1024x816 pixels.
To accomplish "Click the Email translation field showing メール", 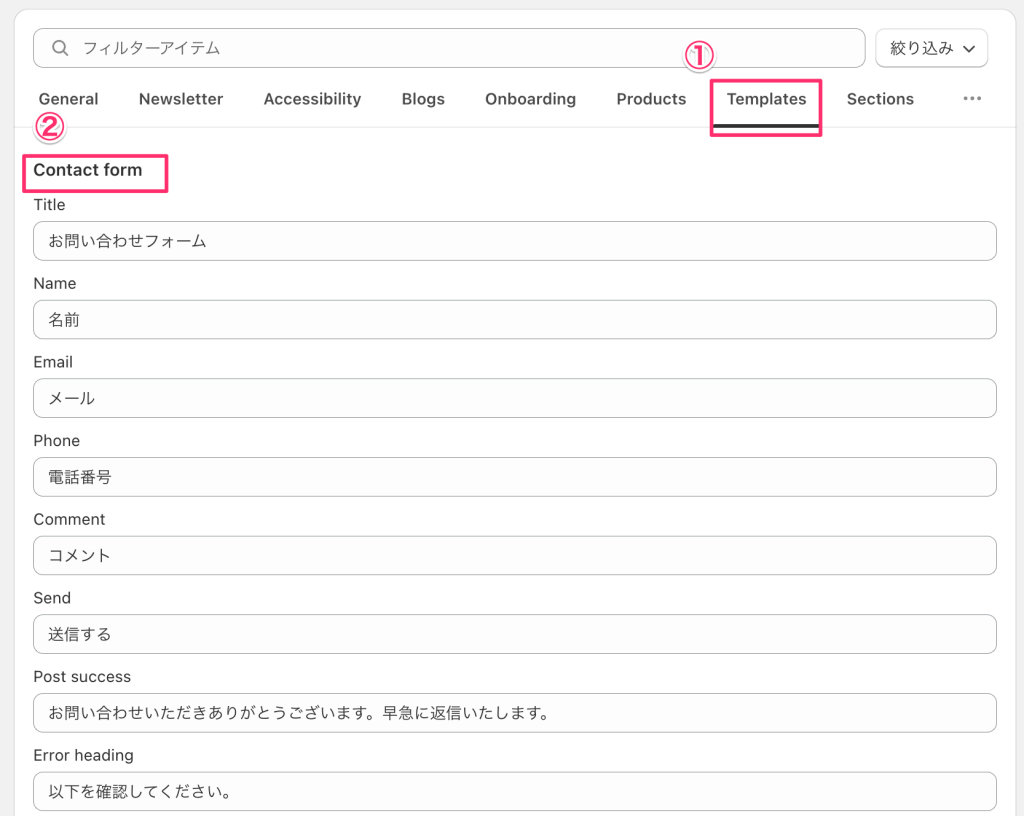I will coord(514,398).
